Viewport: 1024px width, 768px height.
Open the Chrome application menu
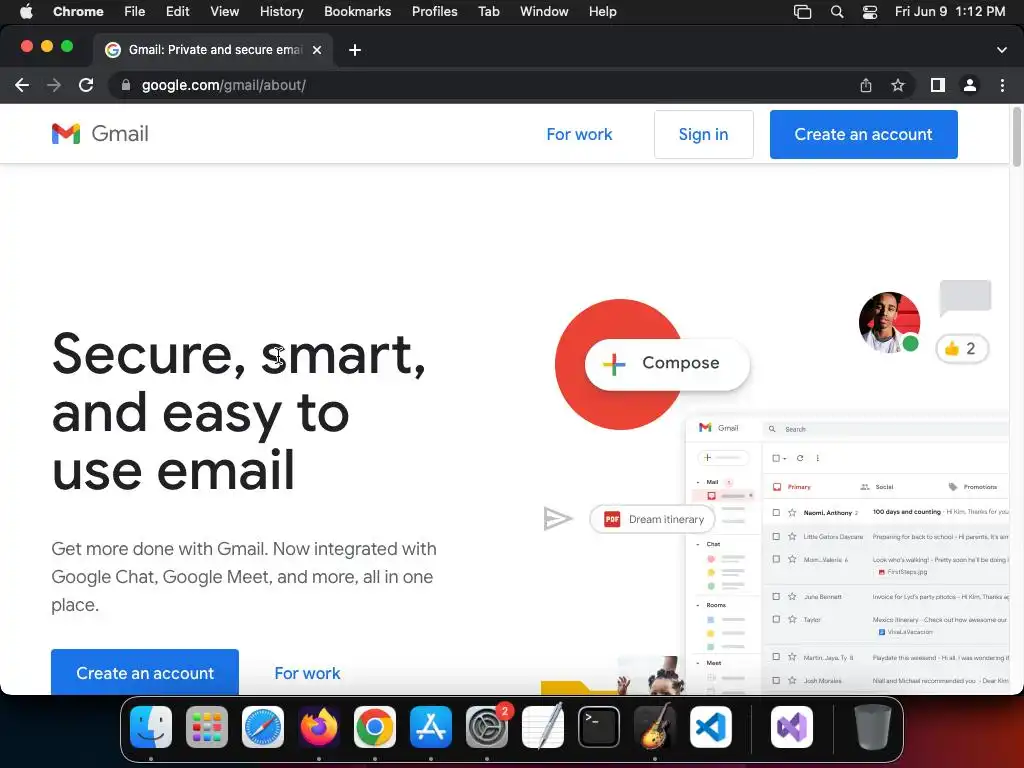78,12
